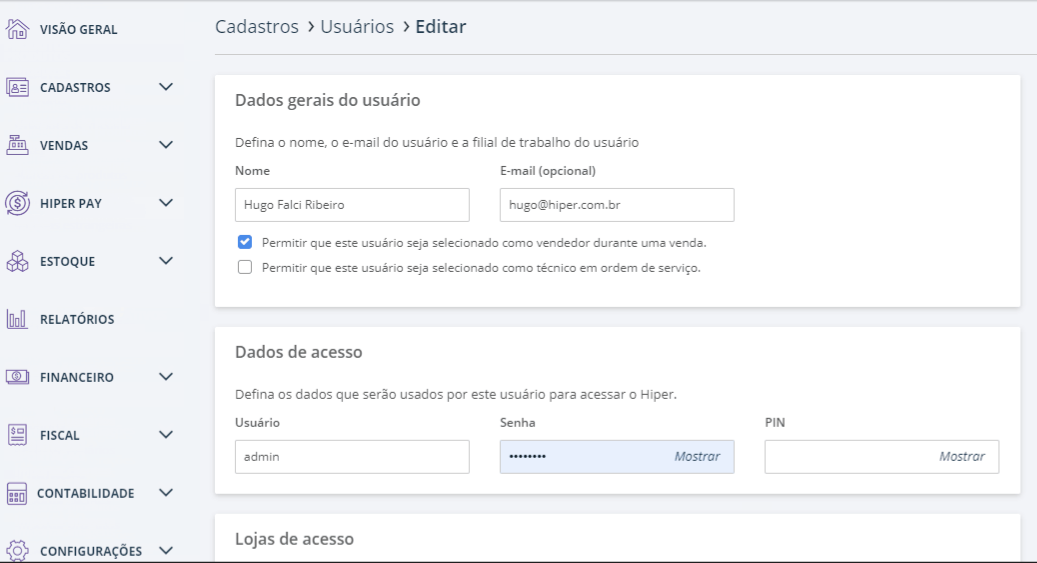Expand the Vendas menu chevron
This screenshot has width=1037, height=563.
point(166,145)
